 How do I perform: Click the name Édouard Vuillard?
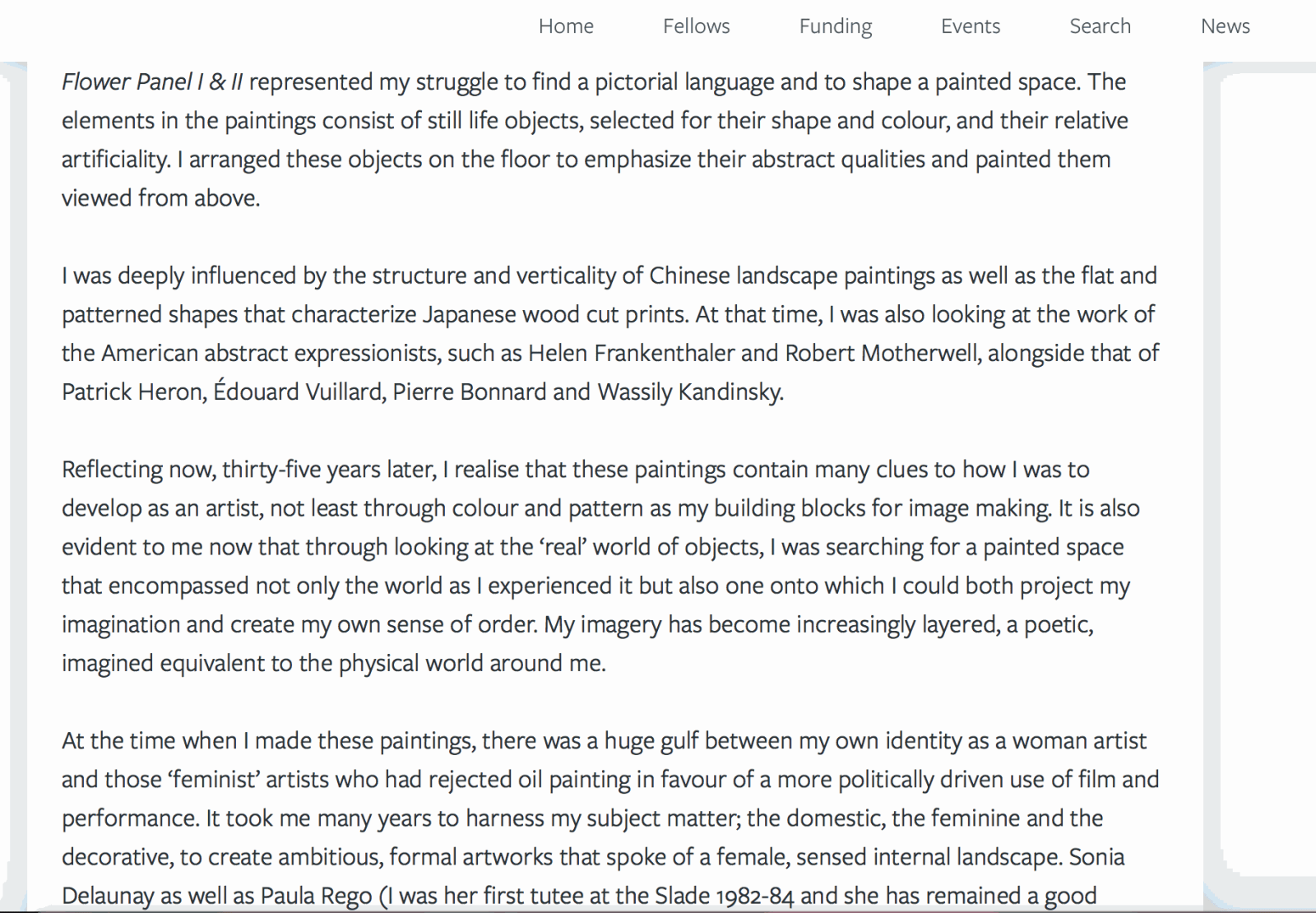click(298, 391)
